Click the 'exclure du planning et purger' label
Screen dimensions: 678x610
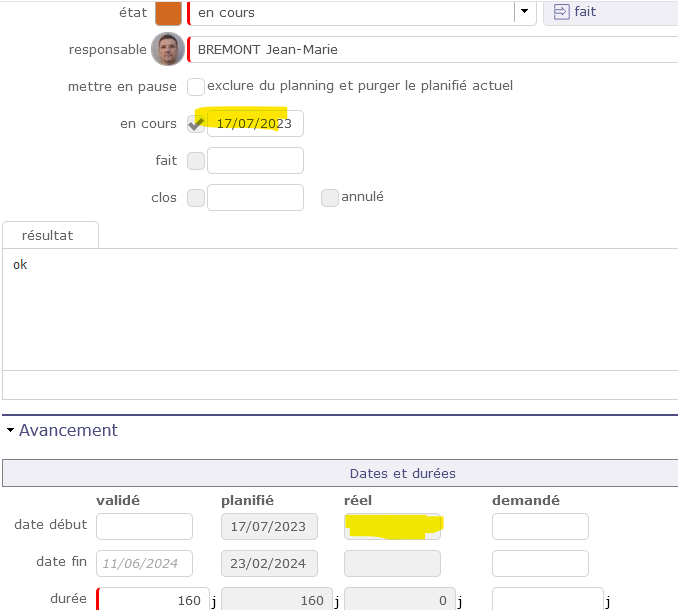pyautogui.click(x=360, y=86)
